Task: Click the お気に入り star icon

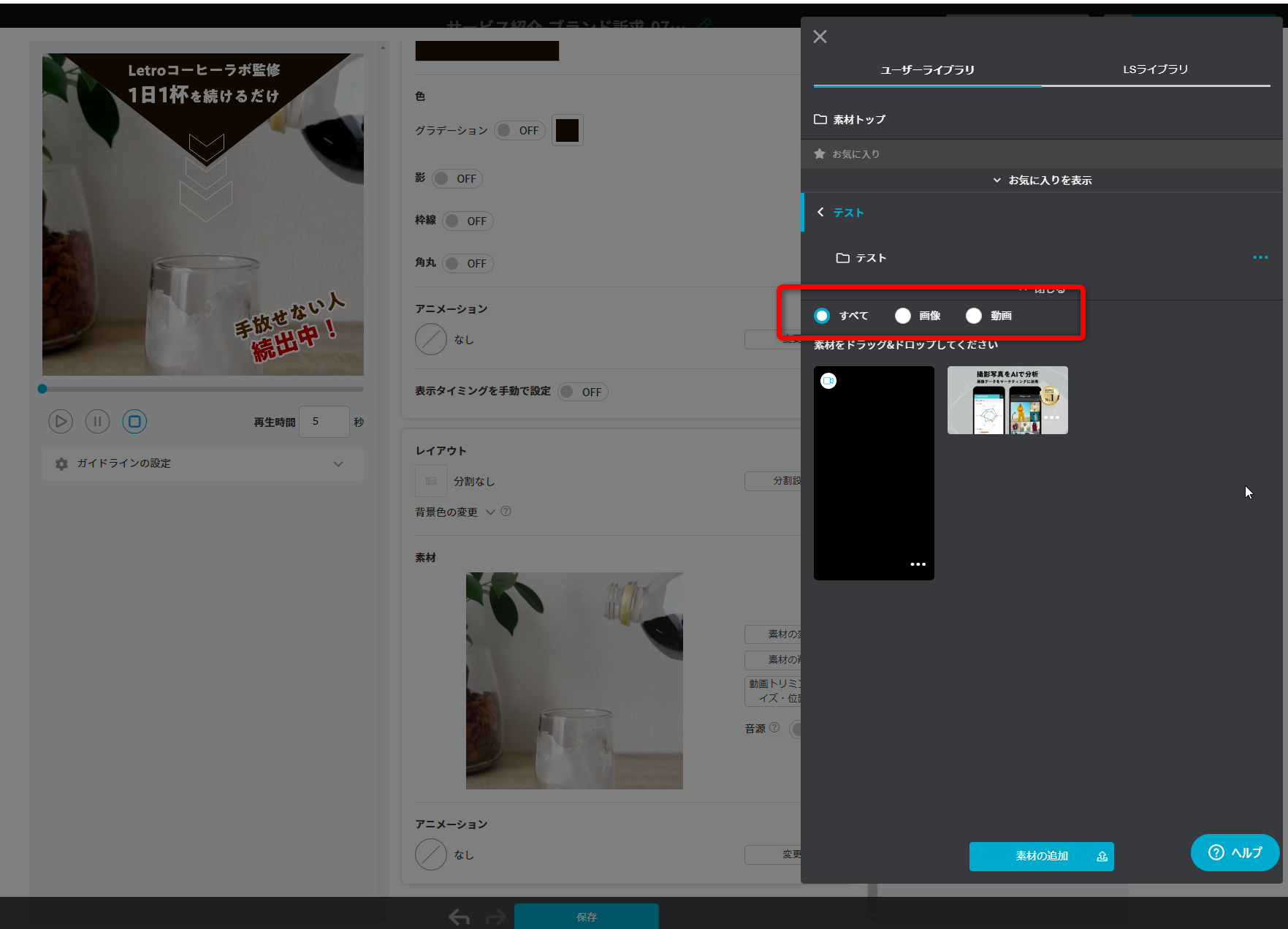Action: (x=820, y=153)
